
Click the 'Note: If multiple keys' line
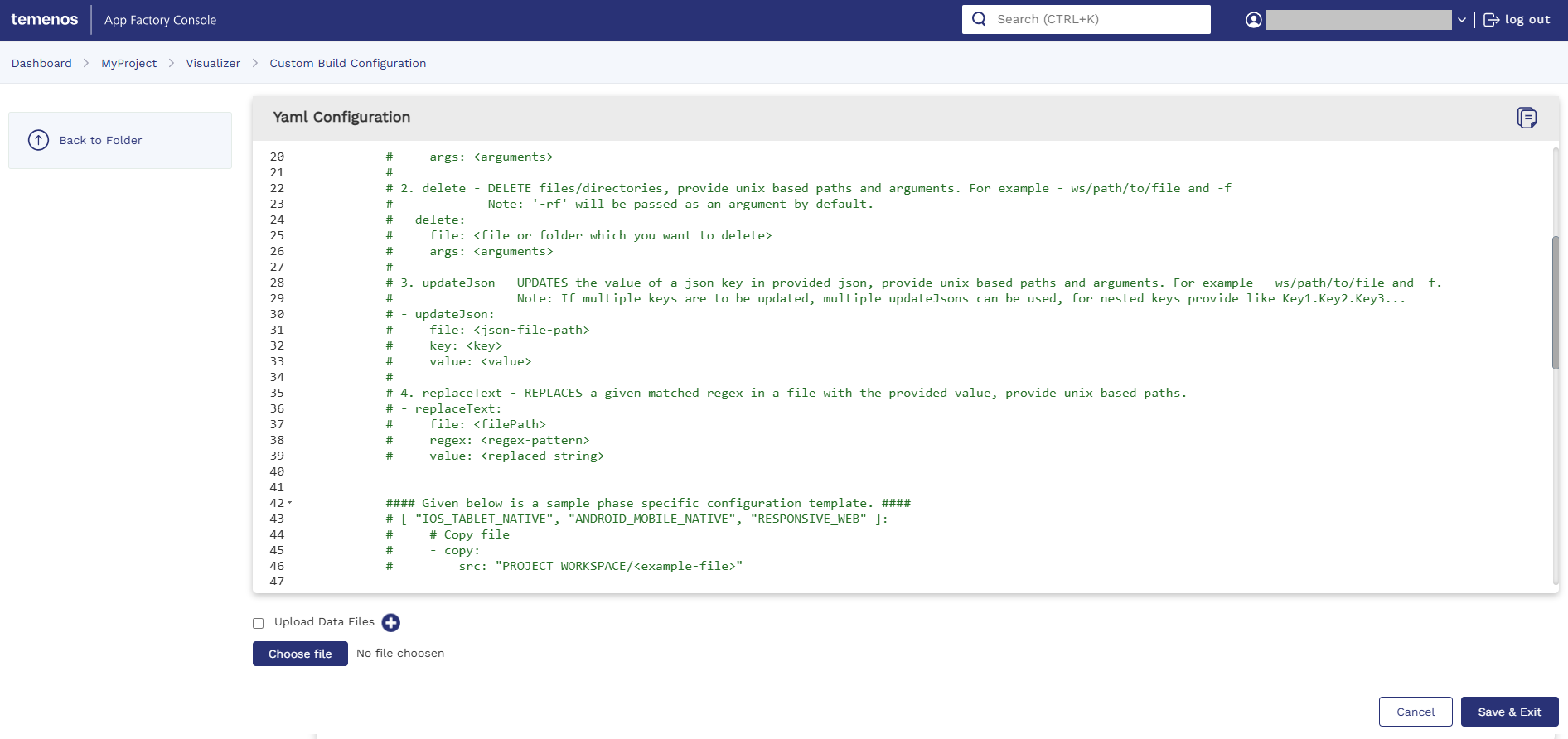coord(895,298)
